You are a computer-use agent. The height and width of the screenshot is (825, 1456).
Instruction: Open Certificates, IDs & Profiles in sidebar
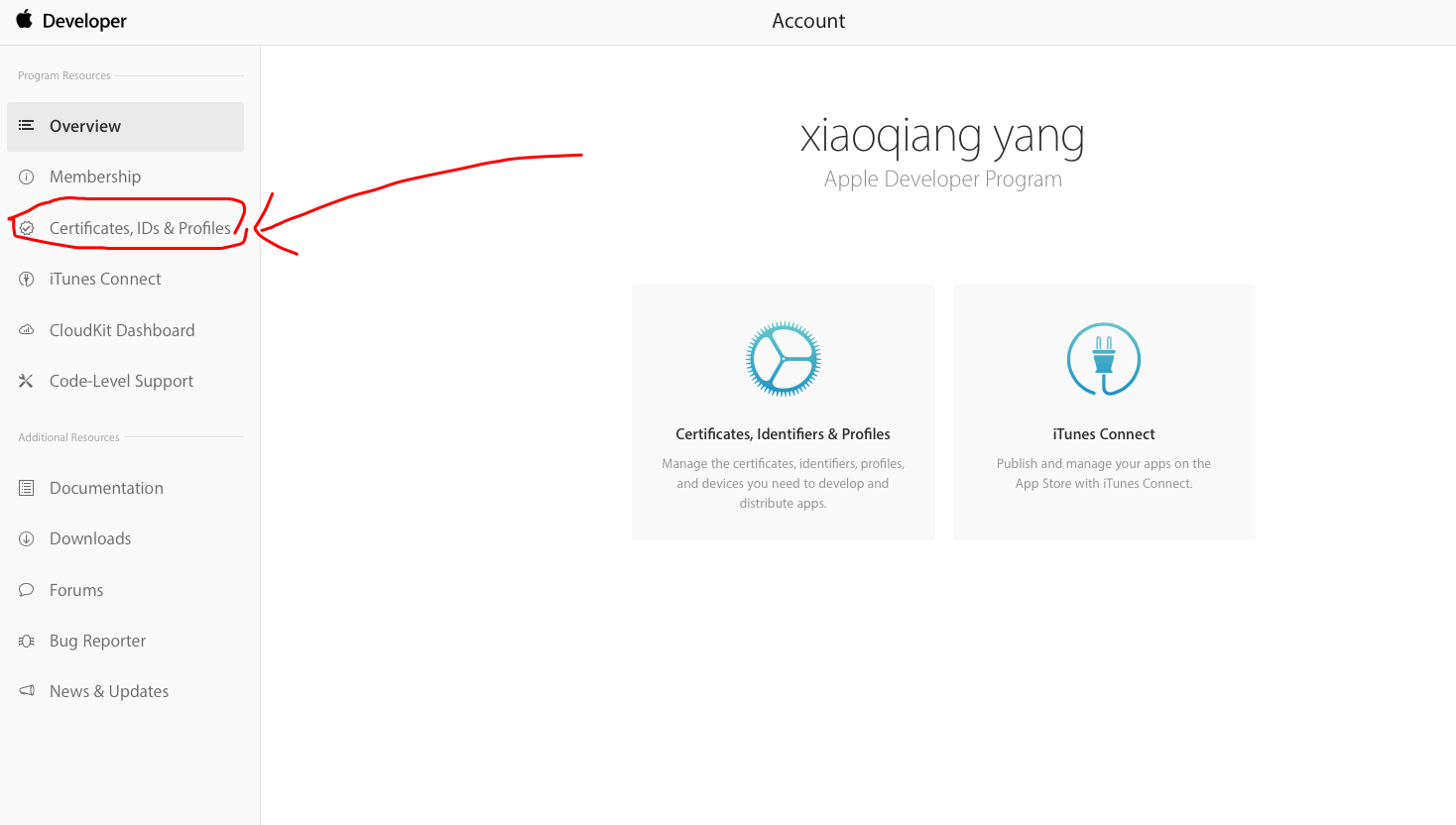point(140,228)
